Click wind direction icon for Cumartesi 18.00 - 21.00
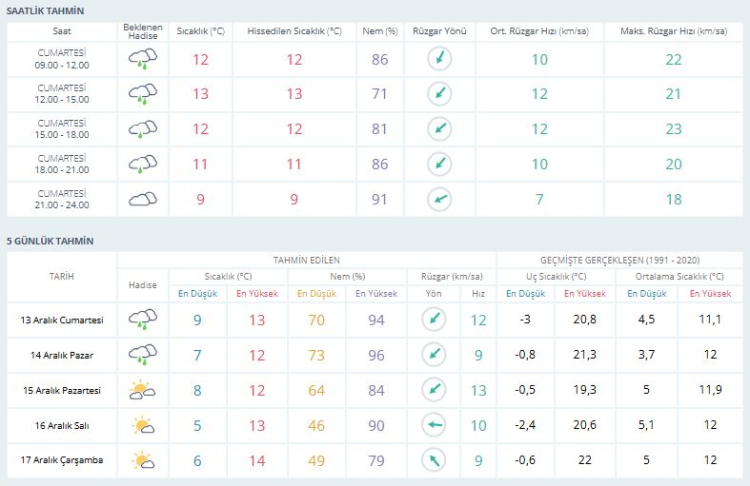 (x=439, y=164)
